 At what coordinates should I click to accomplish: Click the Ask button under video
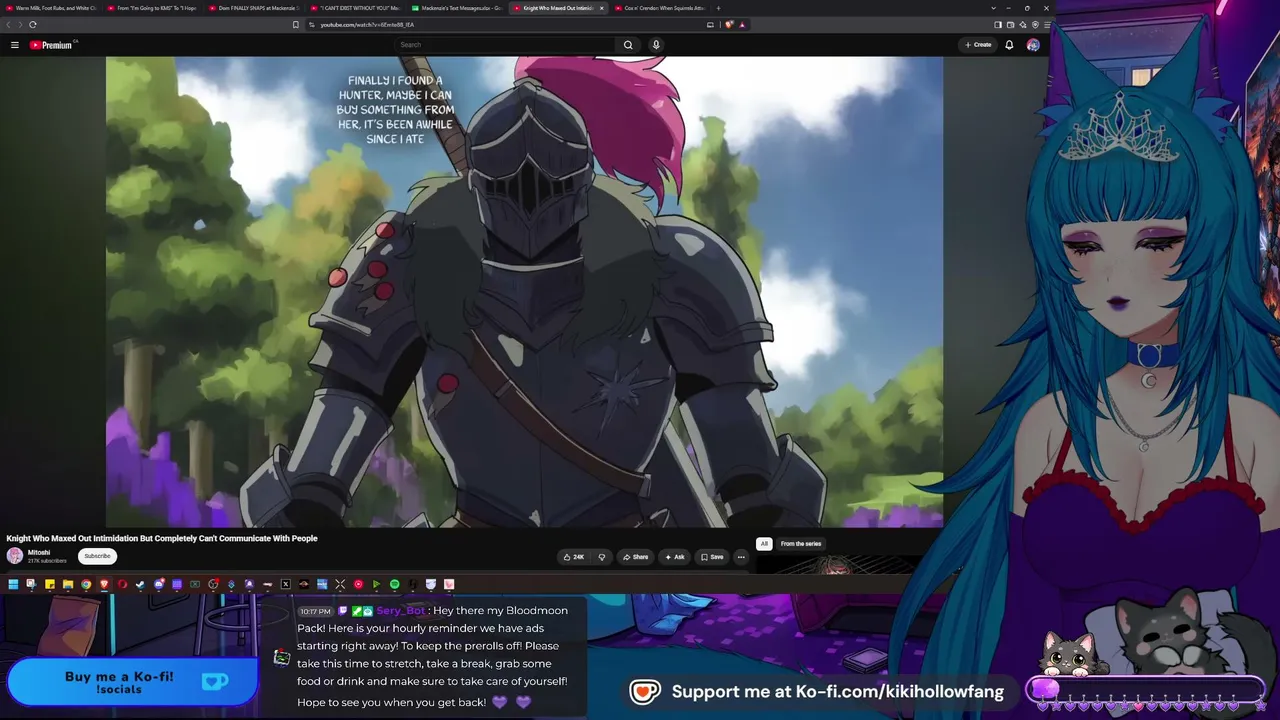[x=675, y=557]
